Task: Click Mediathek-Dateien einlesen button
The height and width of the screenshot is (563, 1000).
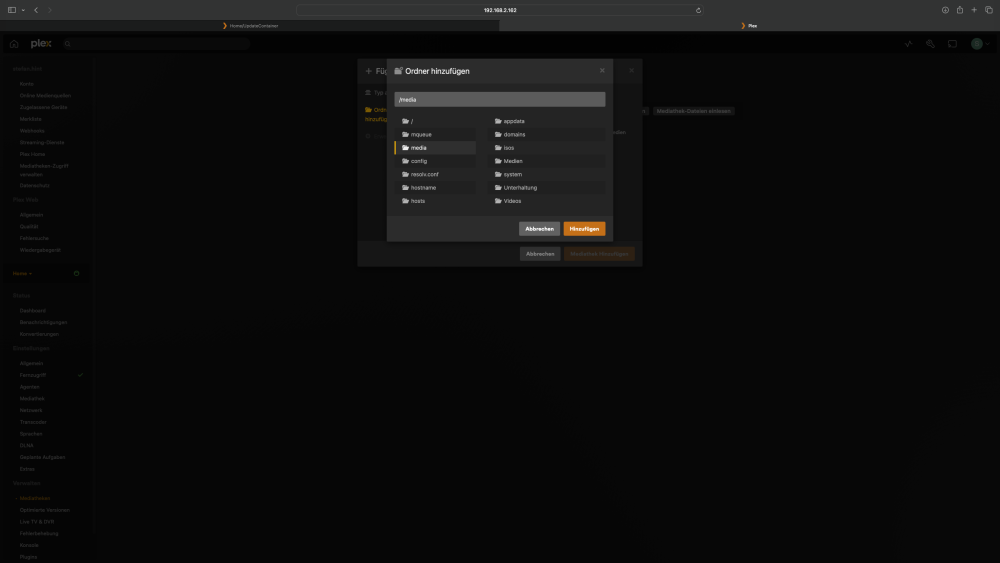Action: [x=693, y=111]
